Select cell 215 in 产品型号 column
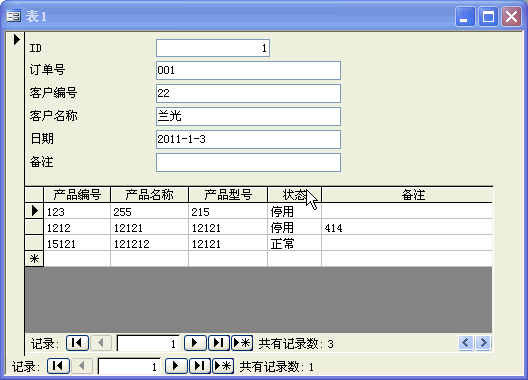Viewport: 528px width, 380px height. 228,212
